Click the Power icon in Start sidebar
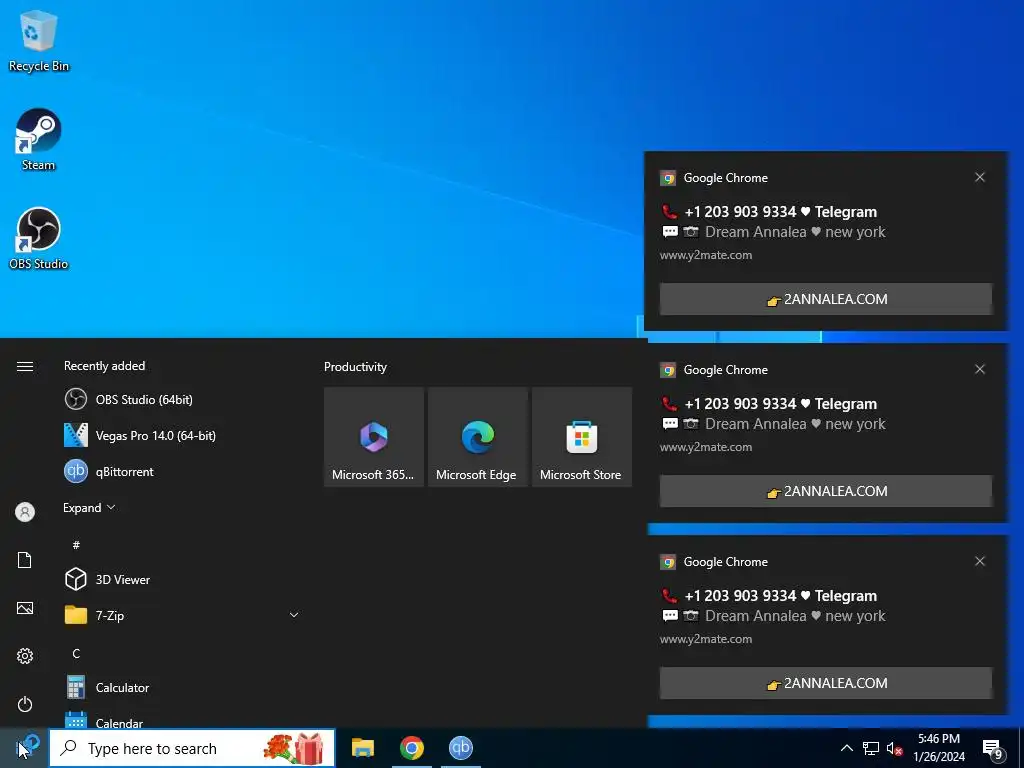Image resolution: width=1024 pixels, height=768 pixels. click(x=25, y=704)
